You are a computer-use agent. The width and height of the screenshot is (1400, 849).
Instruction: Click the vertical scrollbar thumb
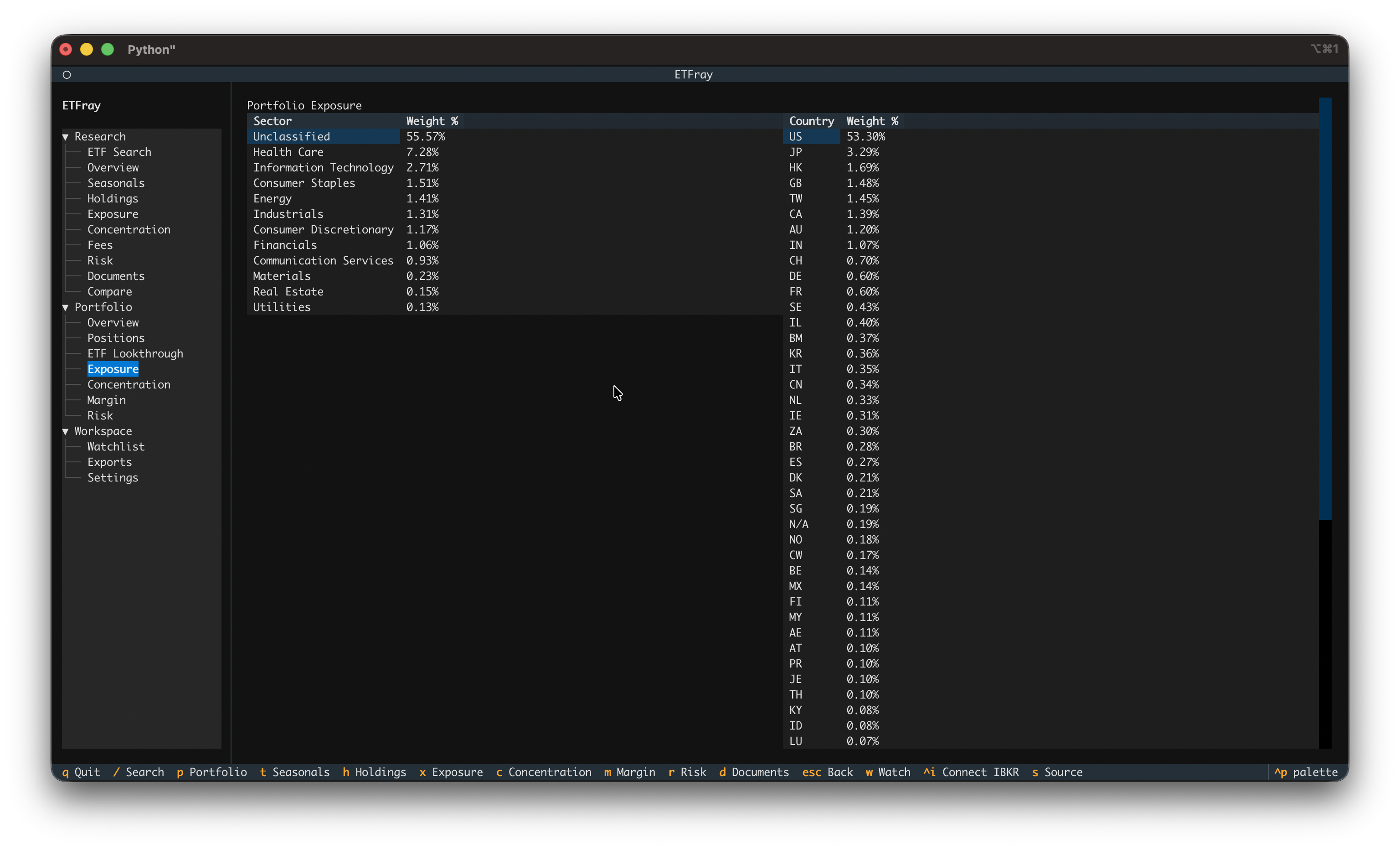(x=1325, y=309)
